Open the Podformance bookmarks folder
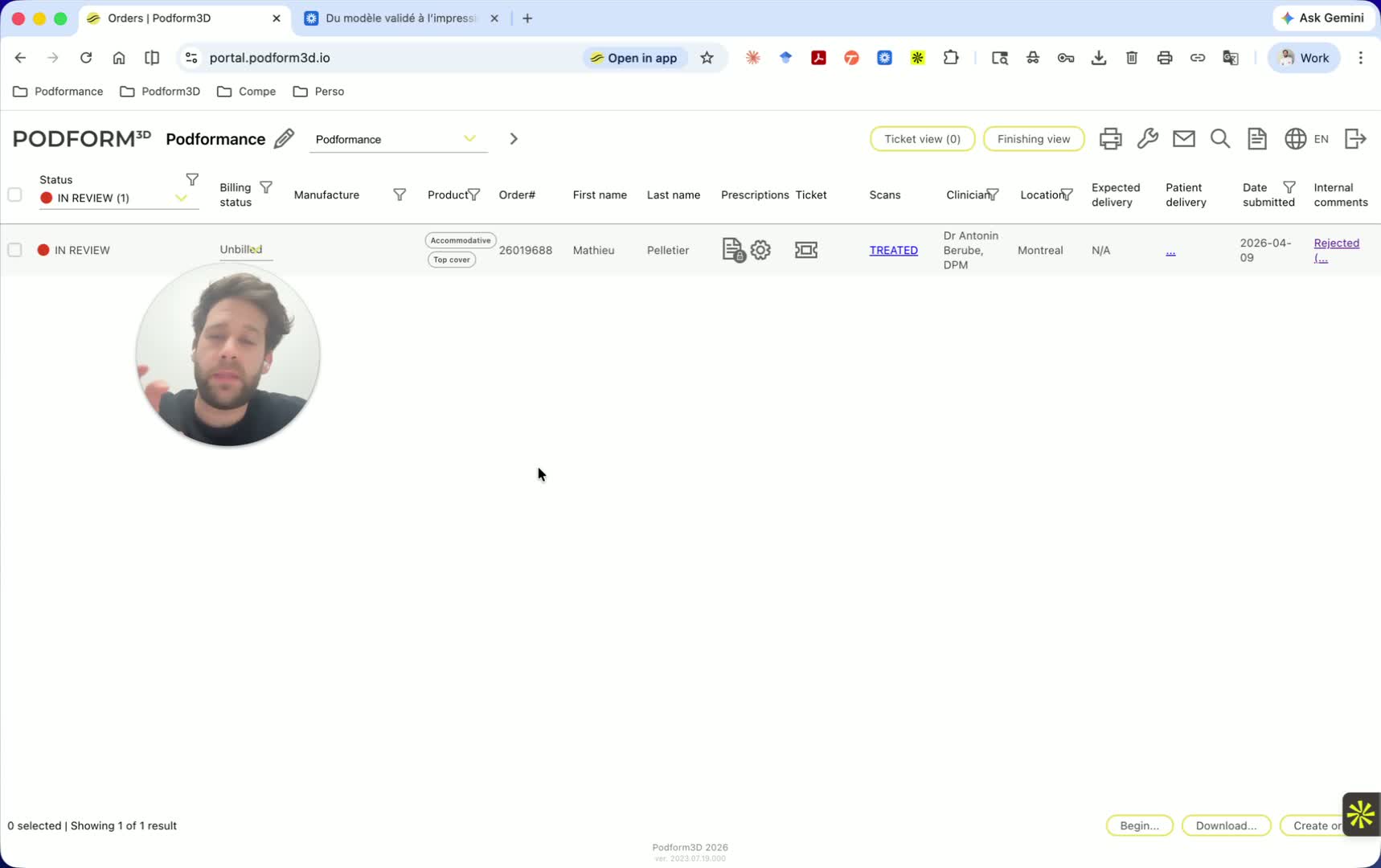Image resolution: width=1381 pixels, height=868 pixels. [59, 92]
